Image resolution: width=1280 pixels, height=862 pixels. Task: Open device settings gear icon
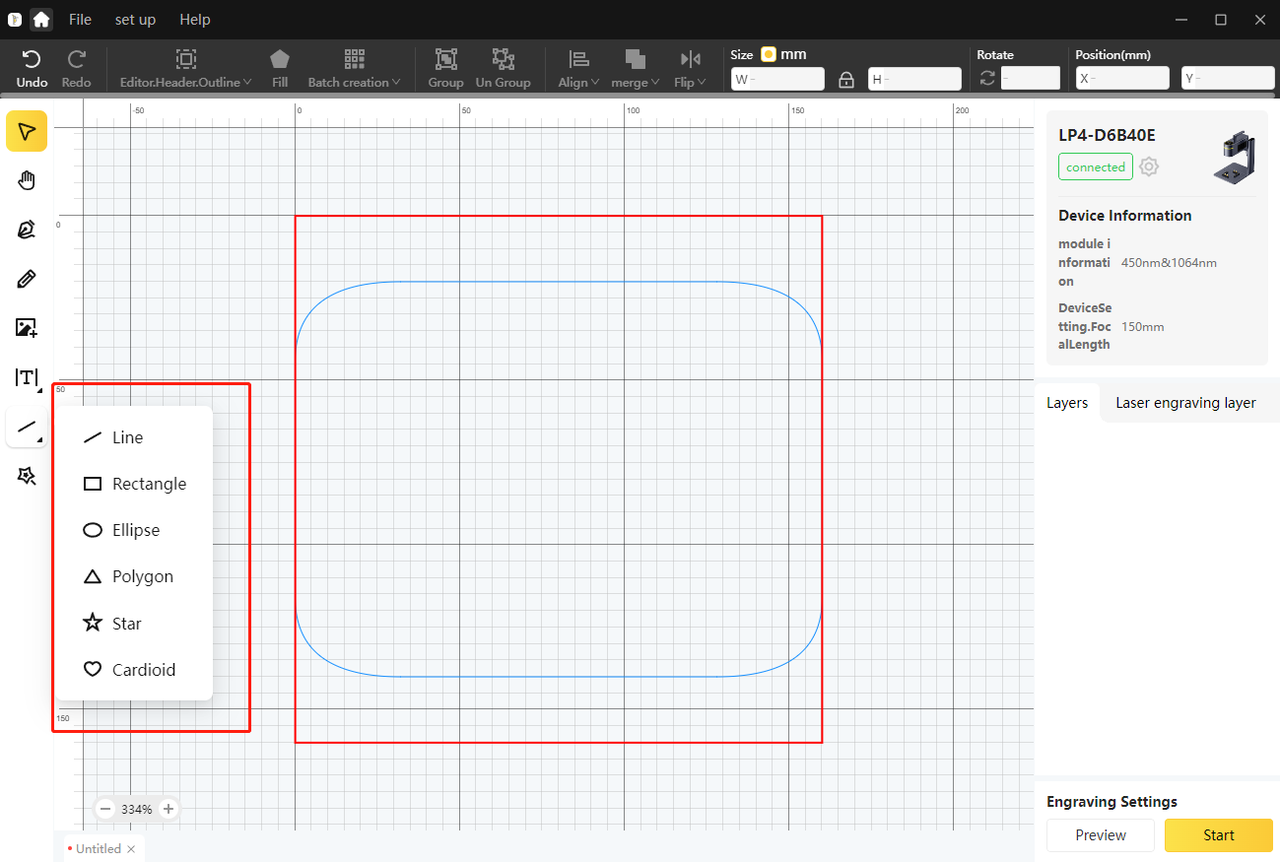click(1149, 167)
